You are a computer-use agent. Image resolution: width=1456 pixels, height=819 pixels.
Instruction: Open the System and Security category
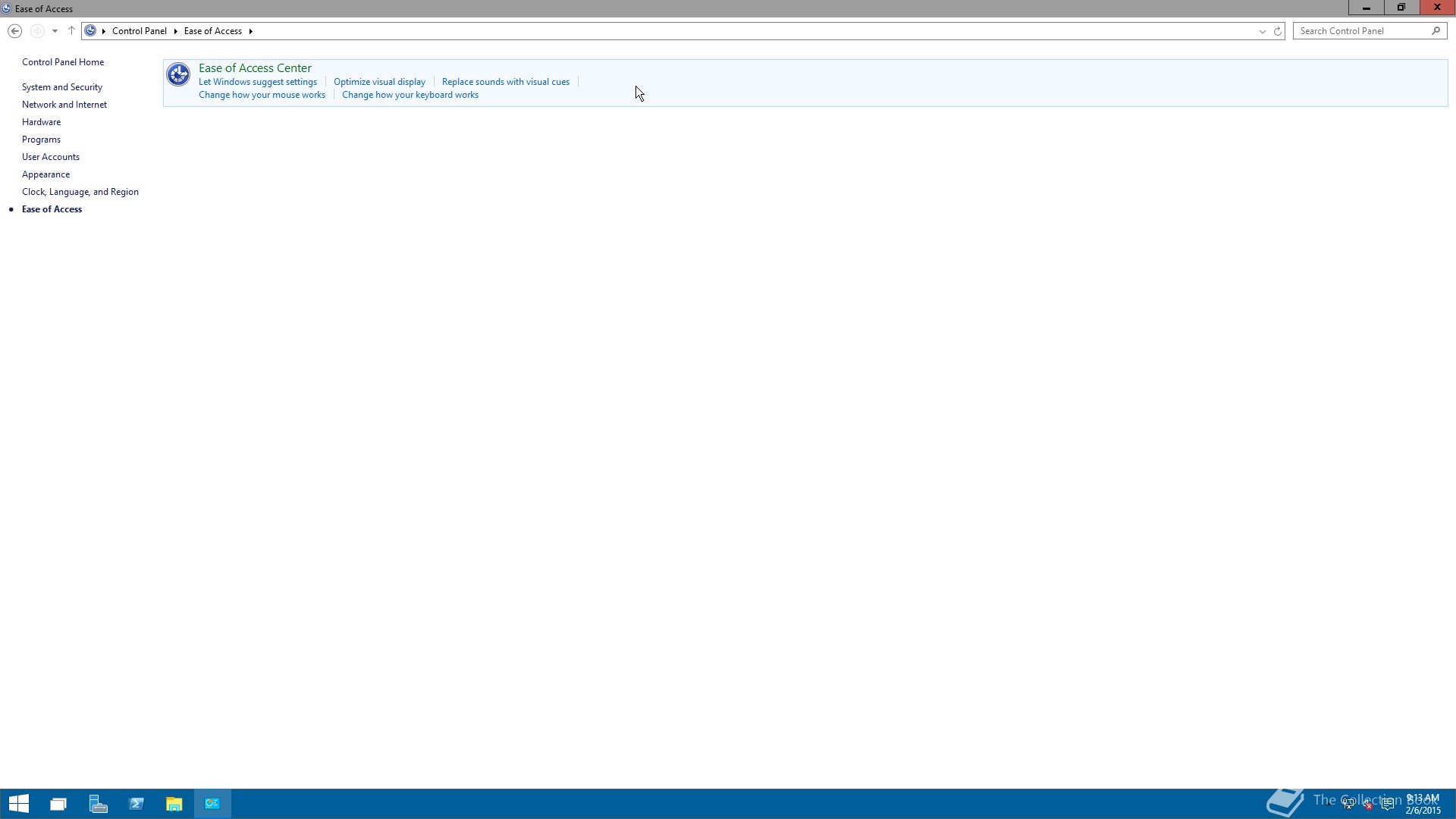[x=62, y=87]
